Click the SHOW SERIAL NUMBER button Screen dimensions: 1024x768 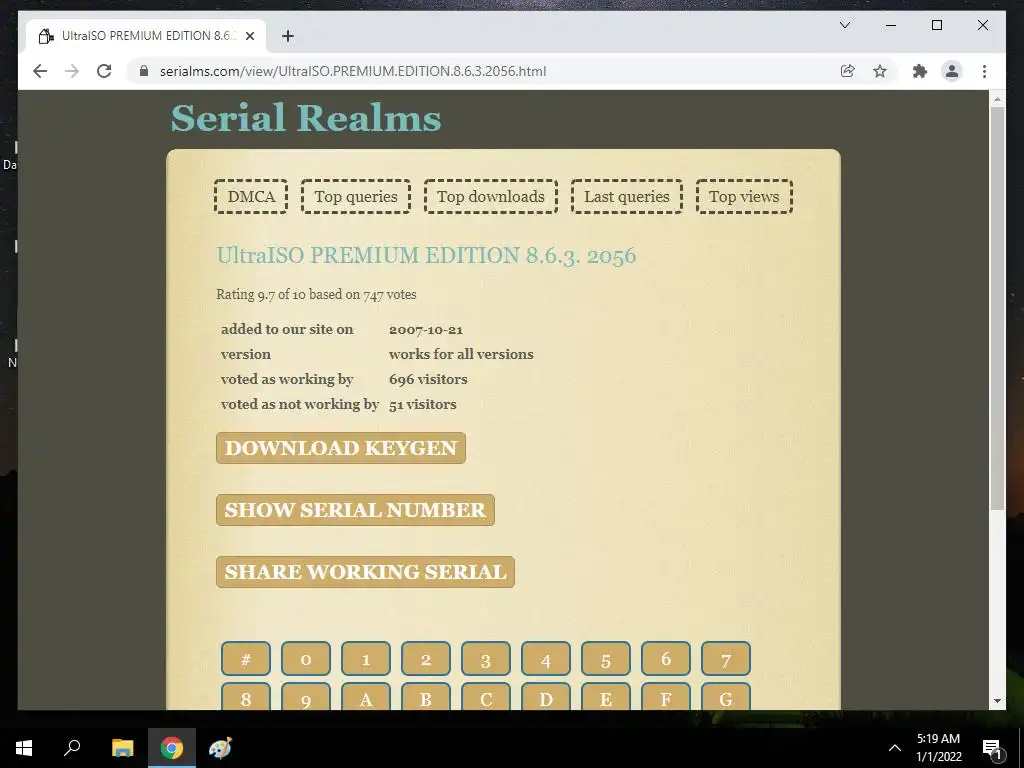click(x=355, y=510)
